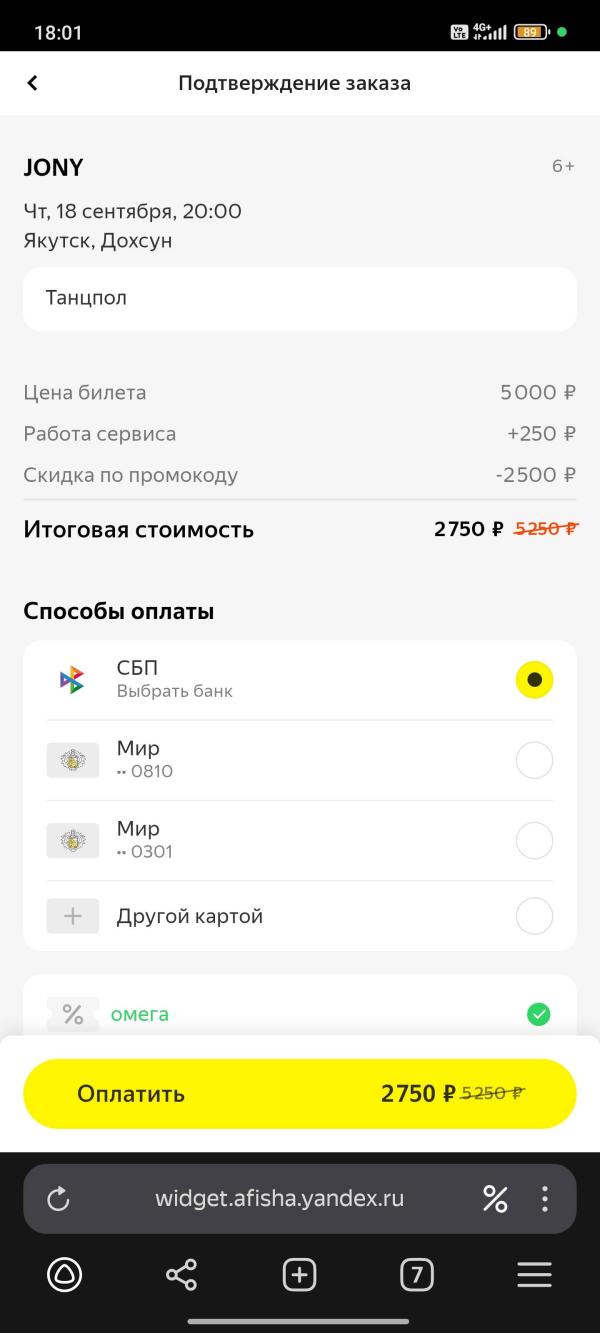Choose the other card radio option
The image size is (600, 1333).
[x=534, y=916]
